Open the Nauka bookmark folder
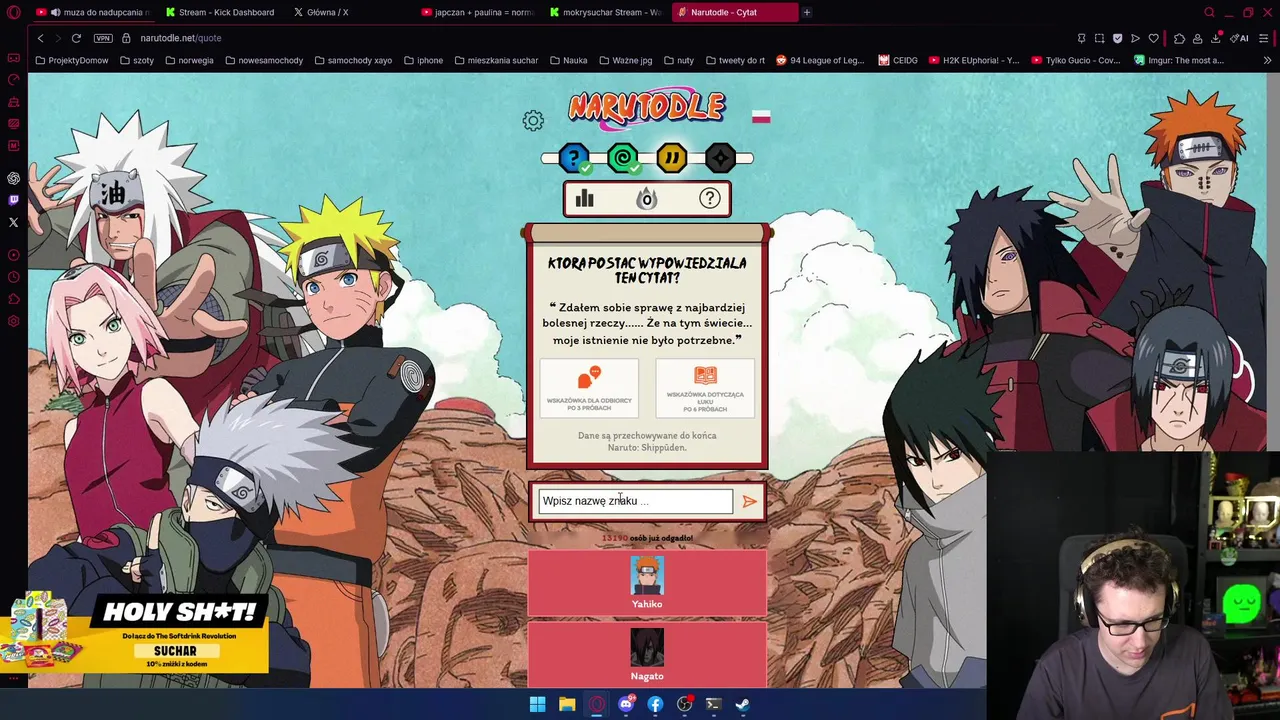1280x720 pixels. [x=568, y=60]
